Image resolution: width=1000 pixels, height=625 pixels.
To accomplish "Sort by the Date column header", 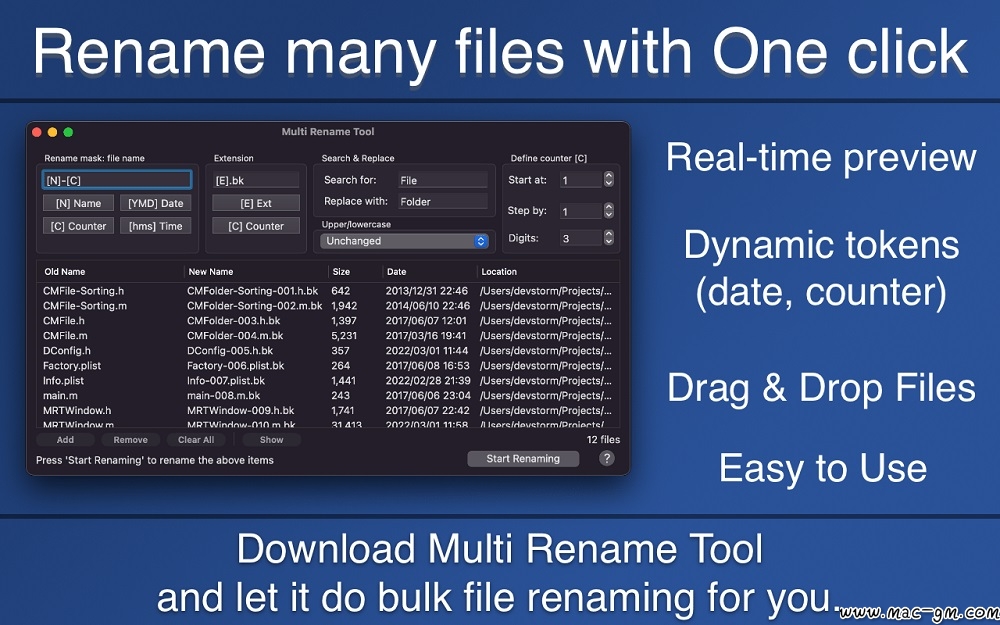I will pos(430,272).
